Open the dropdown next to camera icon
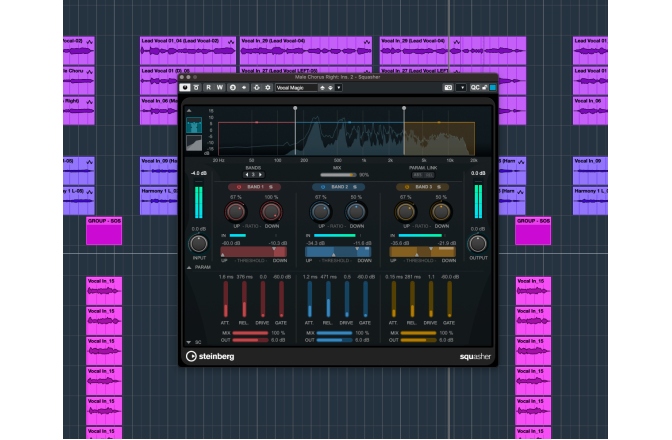The width and height of the screenshot is (672, 440). (x=462, y=87)
